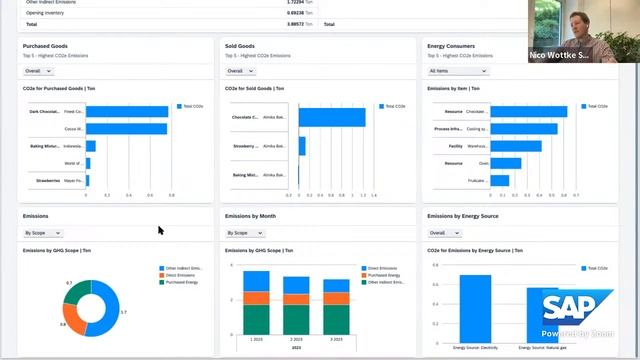
Task: Open the Overall dropdown under Purchased Goods
Action: click(x=38, y=71)
